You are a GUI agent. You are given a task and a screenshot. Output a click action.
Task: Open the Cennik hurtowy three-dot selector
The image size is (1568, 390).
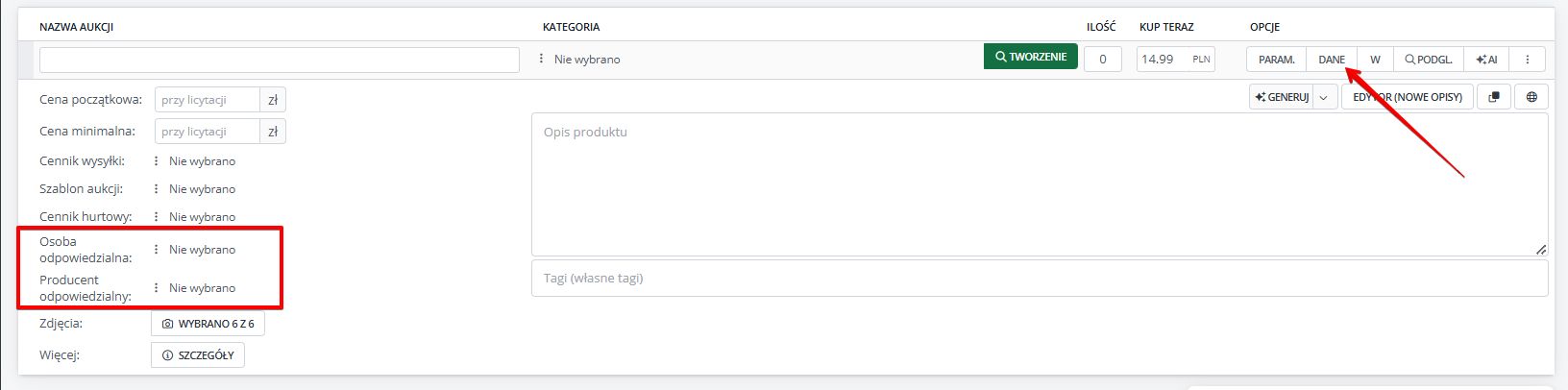point(156,217)
